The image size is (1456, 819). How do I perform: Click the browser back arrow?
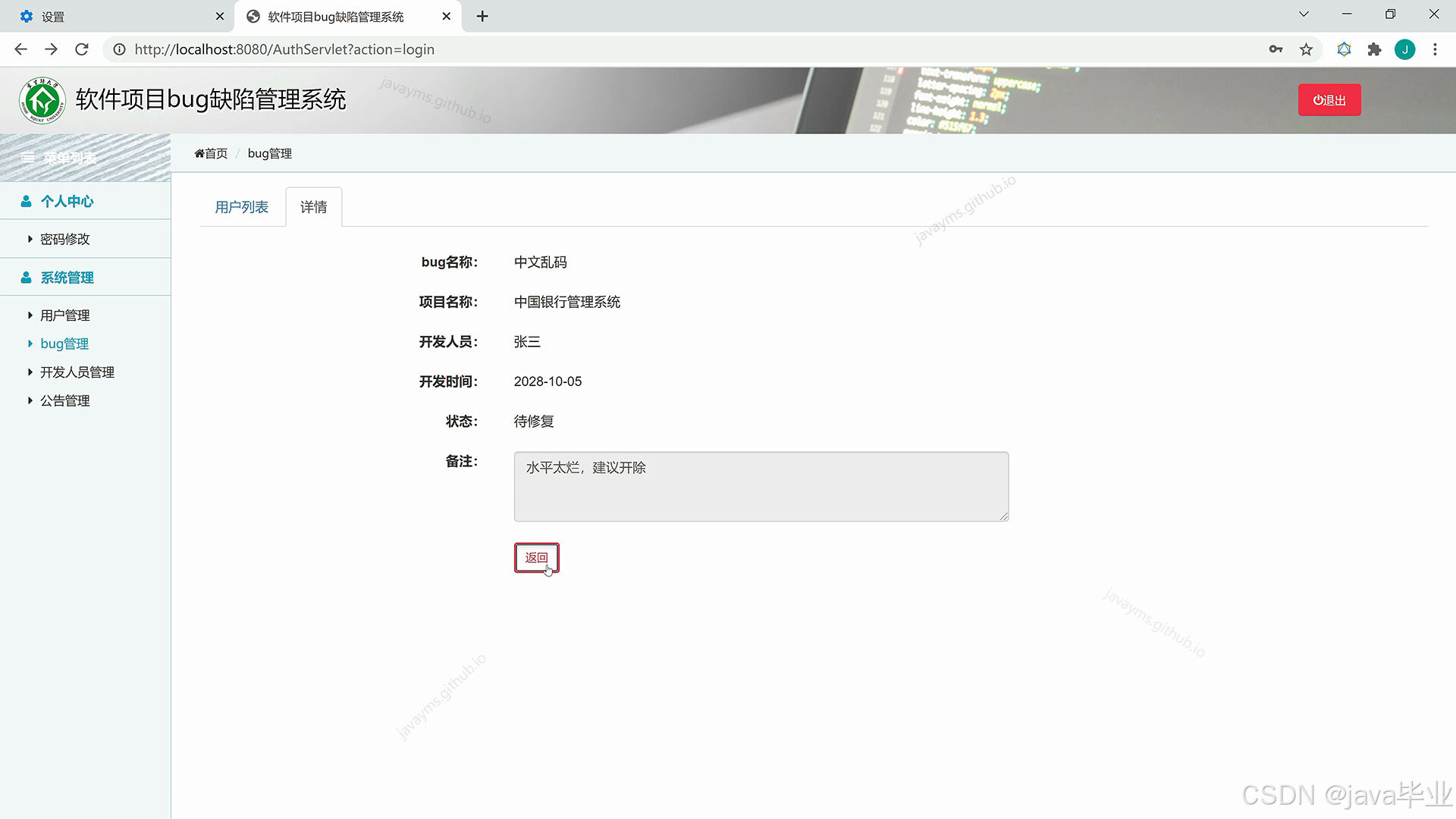(x=20, y=49)
